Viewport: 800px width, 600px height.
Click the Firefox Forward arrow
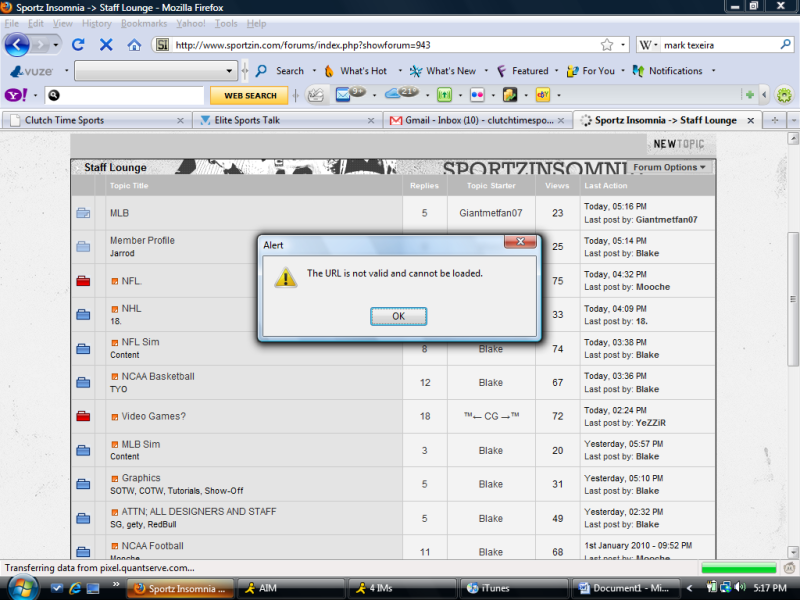click(39, 45)
